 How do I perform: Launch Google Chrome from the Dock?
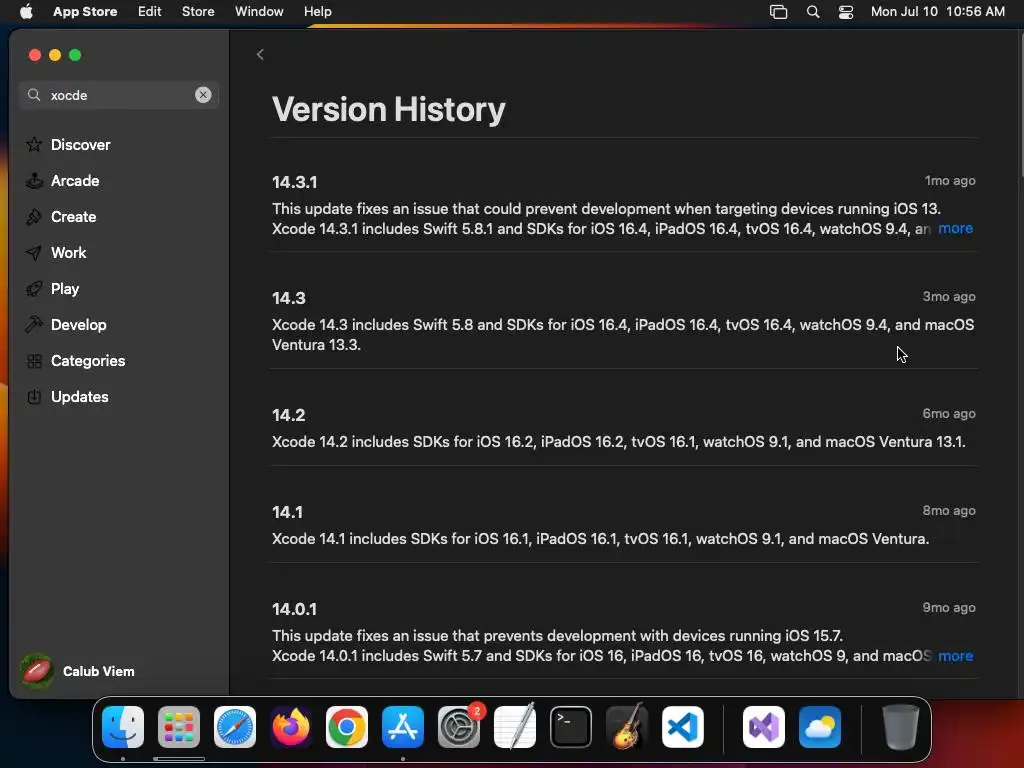347,727
